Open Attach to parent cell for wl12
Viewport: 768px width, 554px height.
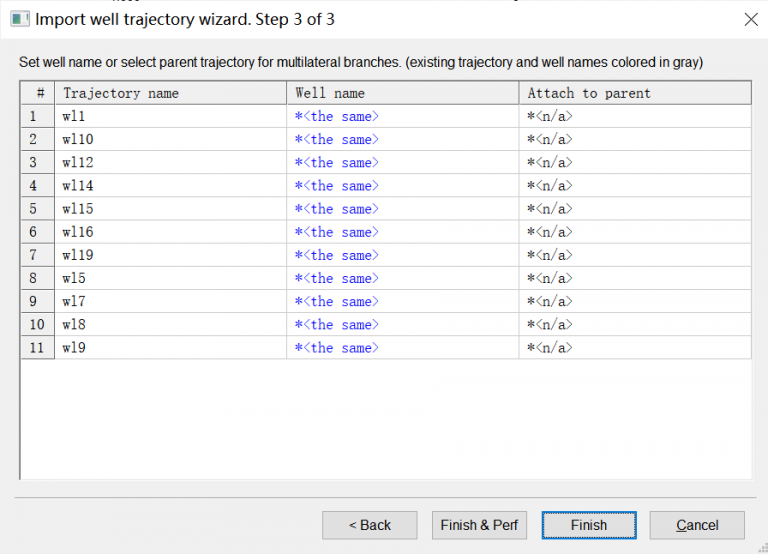[634, 162]
